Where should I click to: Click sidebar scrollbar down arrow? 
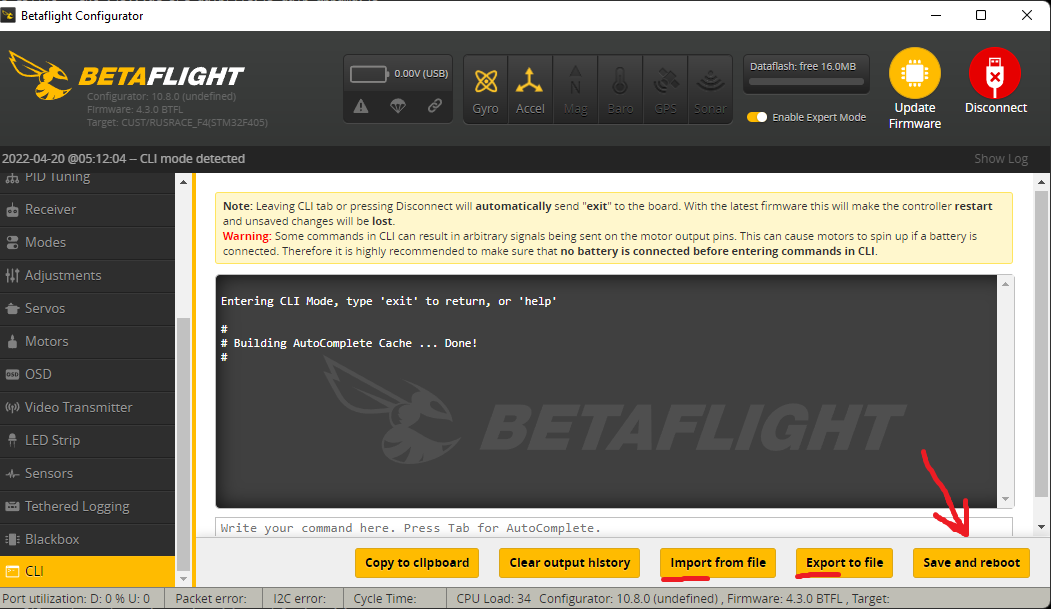pos(184,579)
